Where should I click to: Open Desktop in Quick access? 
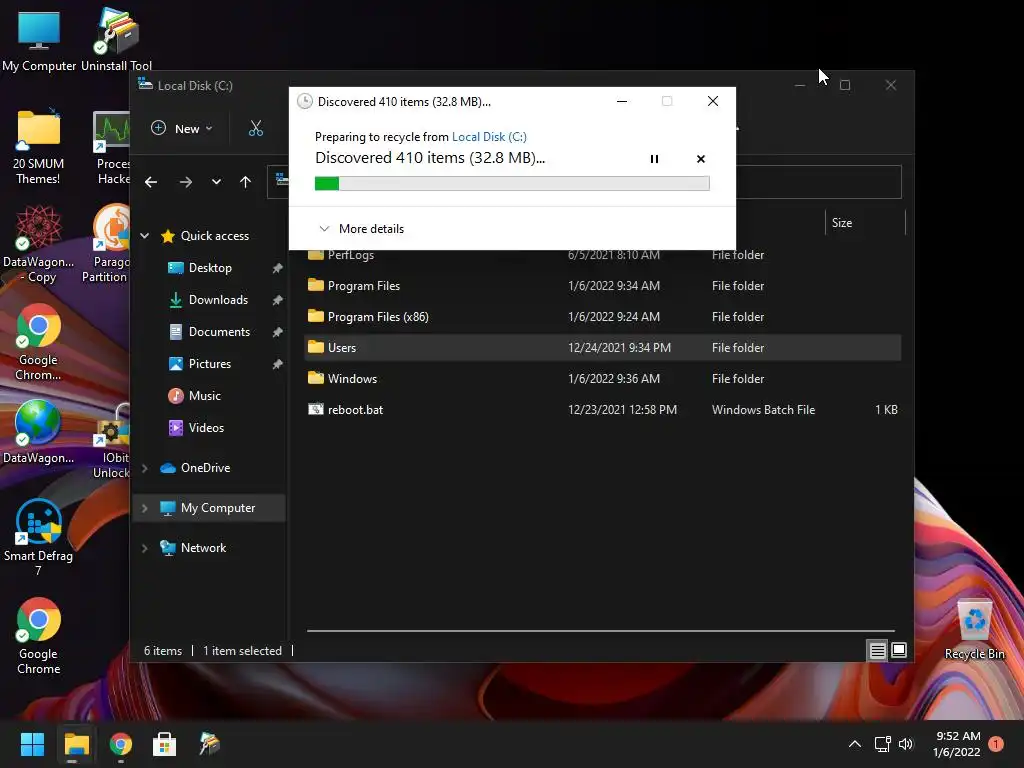(x=210, y=268)
